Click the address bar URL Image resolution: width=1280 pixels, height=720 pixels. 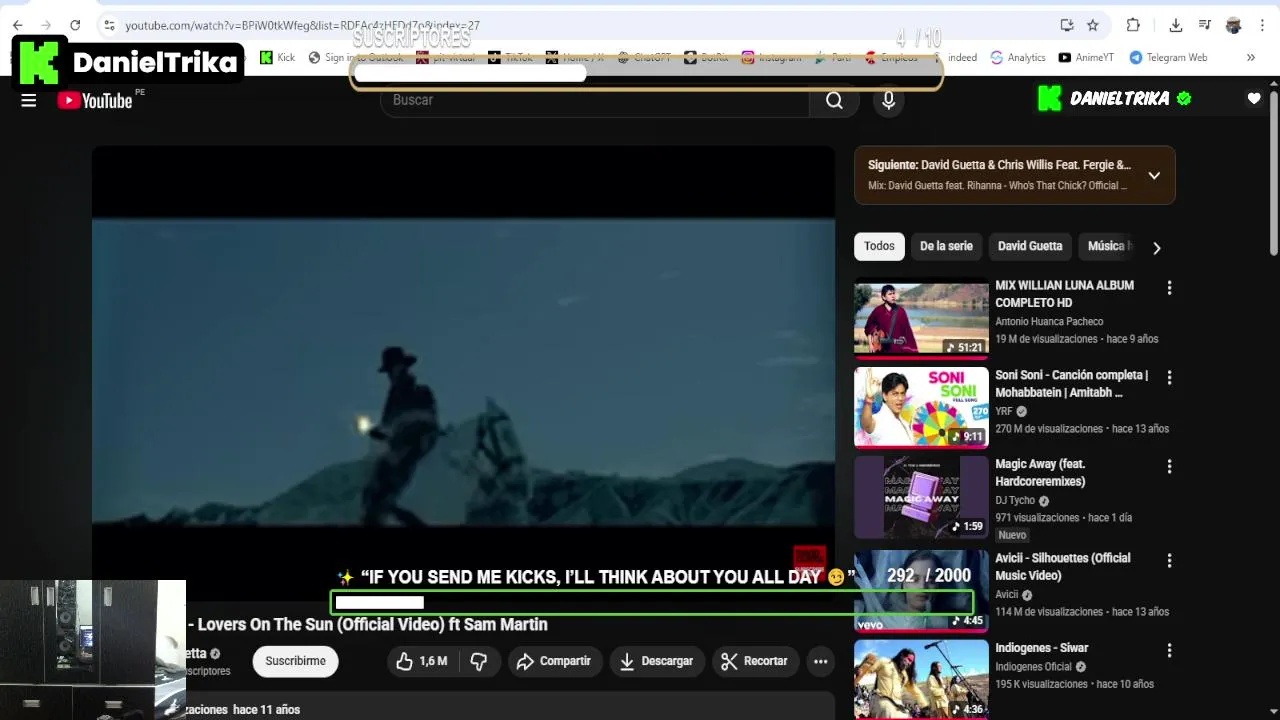[302, 25]
